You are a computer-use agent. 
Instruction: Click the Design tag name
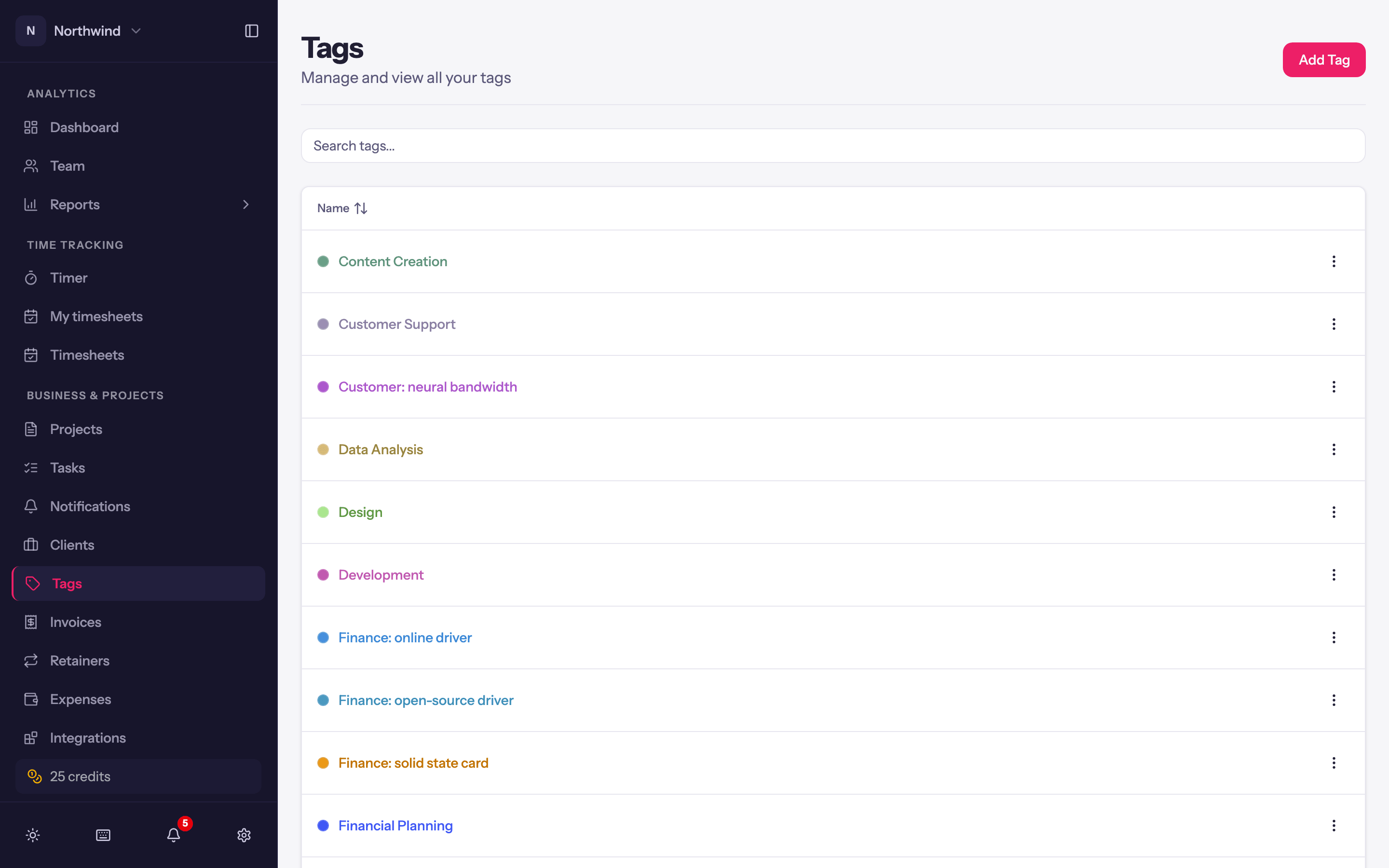tap(360, 512)
